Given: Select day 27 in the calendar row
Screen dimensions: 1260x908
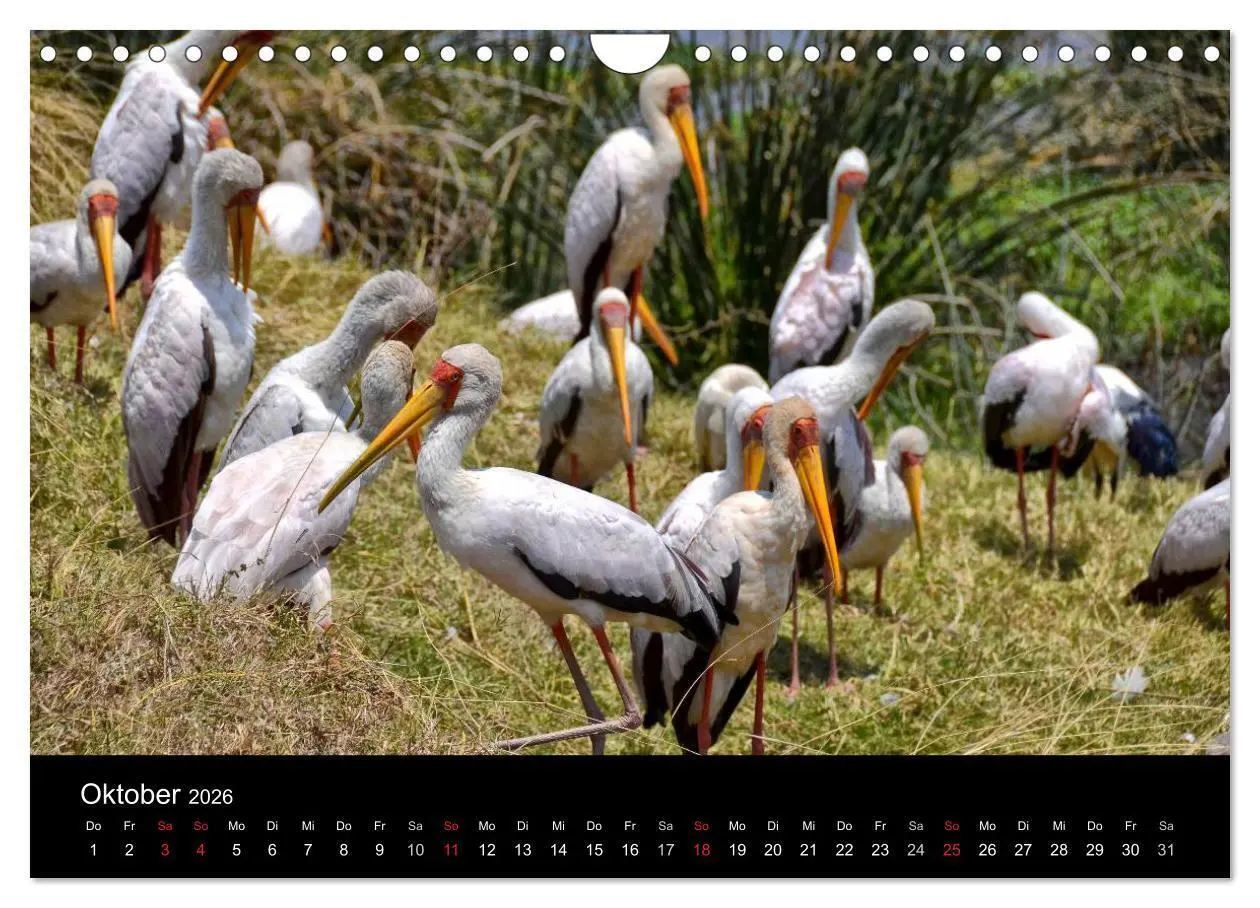Looking at the screenshot, I should (1023, 850).
